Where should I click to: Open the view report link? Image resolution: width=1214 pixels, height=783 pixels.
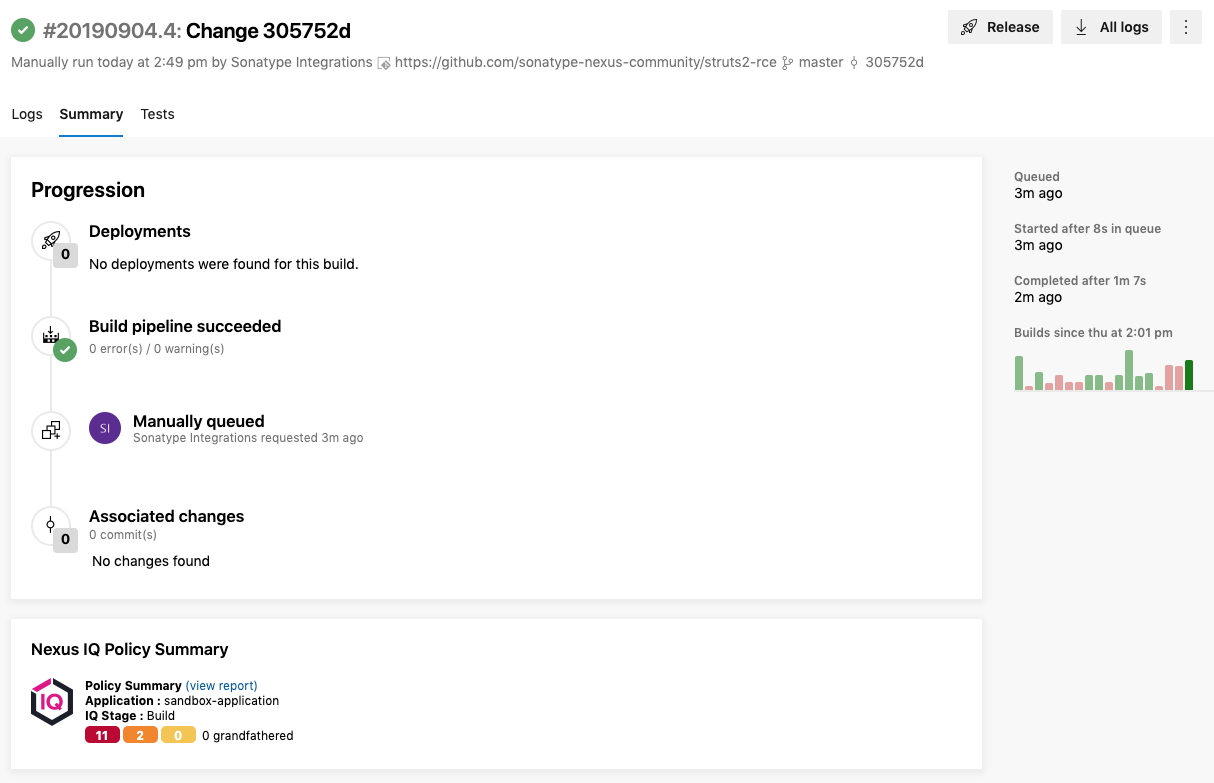(x=221, y=685)
